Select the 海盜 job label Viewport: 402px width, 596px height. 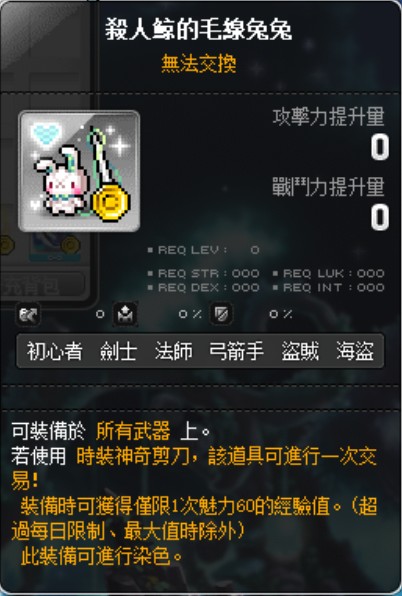point(355,351)
